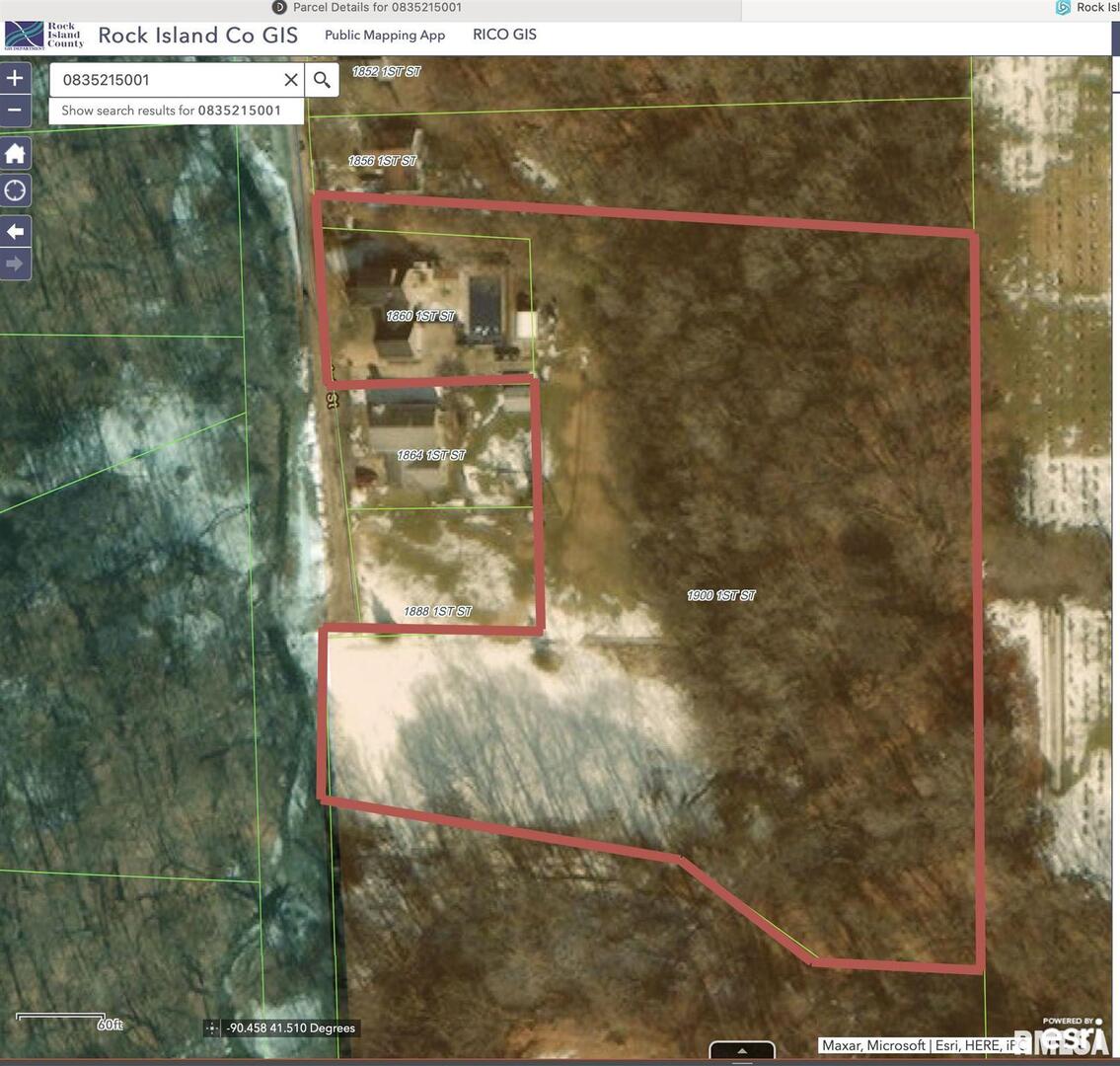
Task: Go back to previous map extent
Action: click(x=15, y=232)
